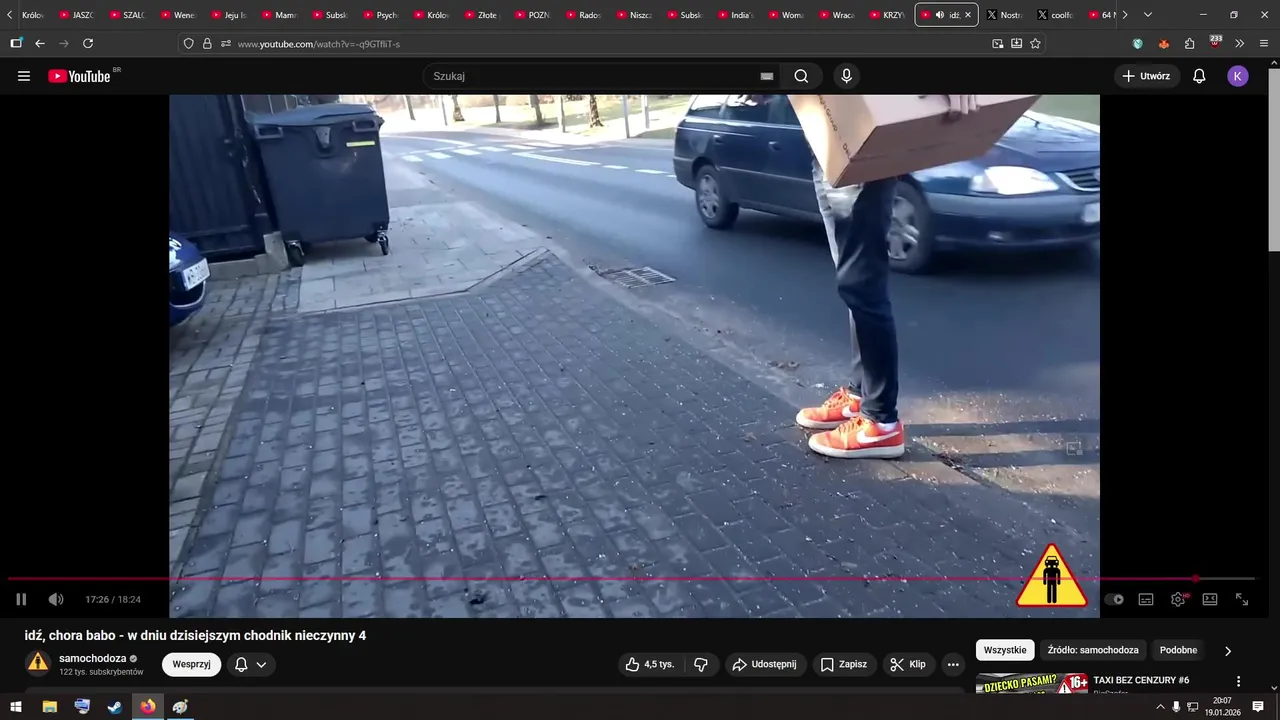Open the TAXI BEZ CENZURY #6 thumbnail
The width and height of the screenshot is (1280, 720).
(1032, 683)
